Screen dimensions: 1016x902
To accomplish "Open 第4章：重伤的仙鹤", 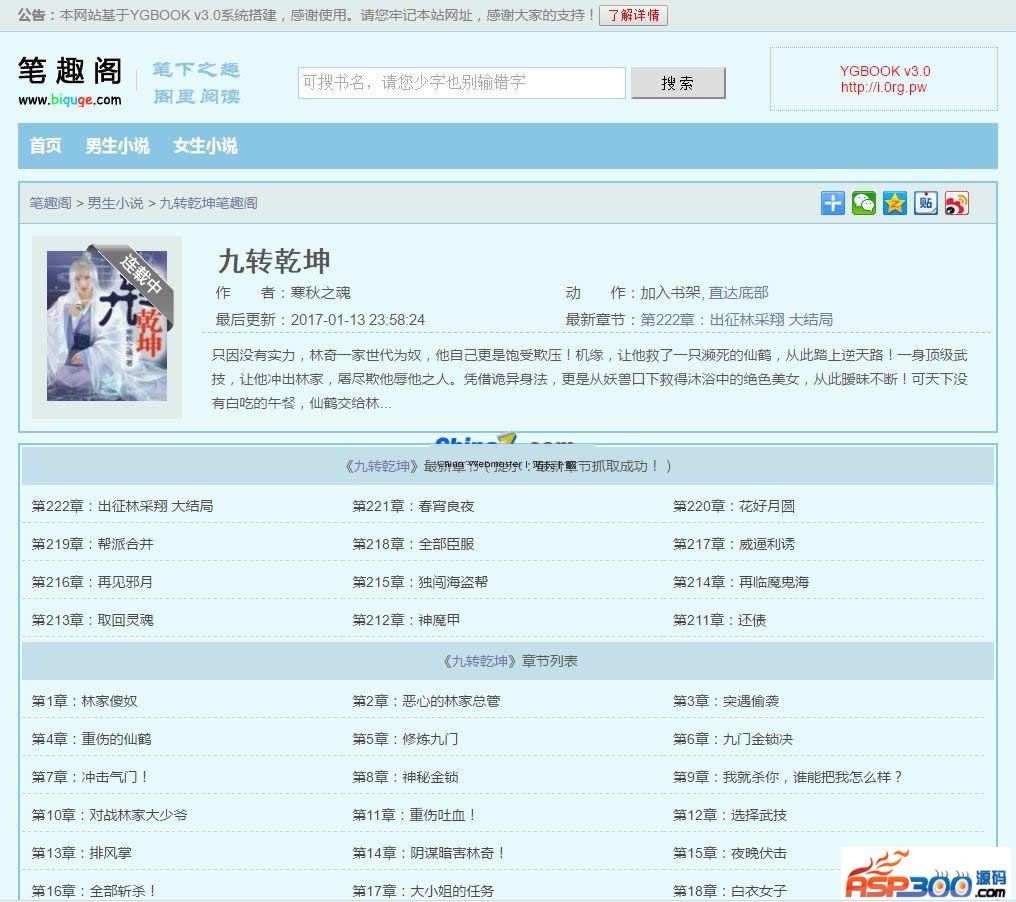I will point(91,739).
